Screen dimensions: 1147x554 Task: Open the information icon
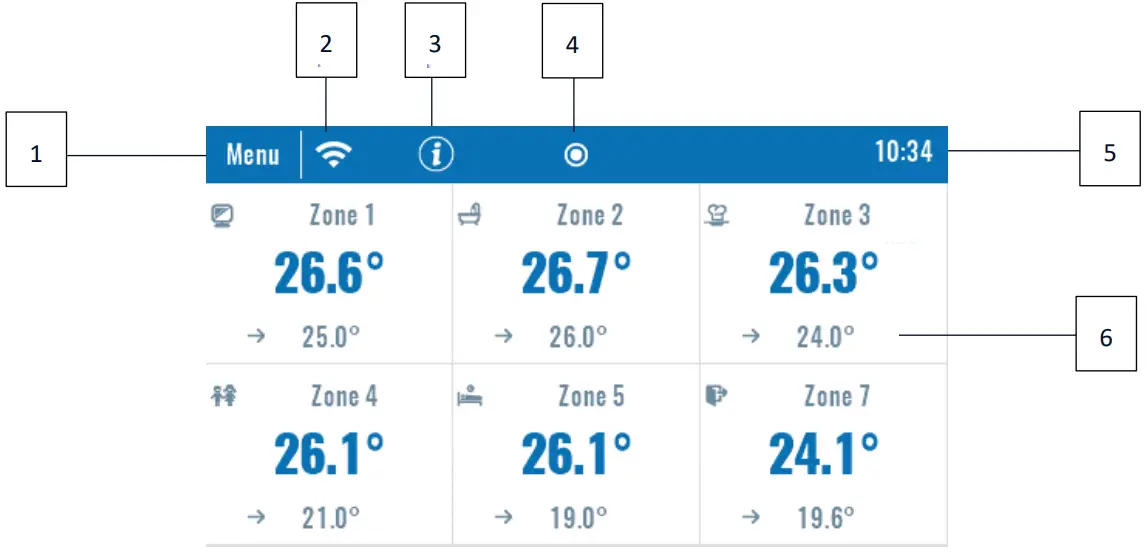[436, 154]
